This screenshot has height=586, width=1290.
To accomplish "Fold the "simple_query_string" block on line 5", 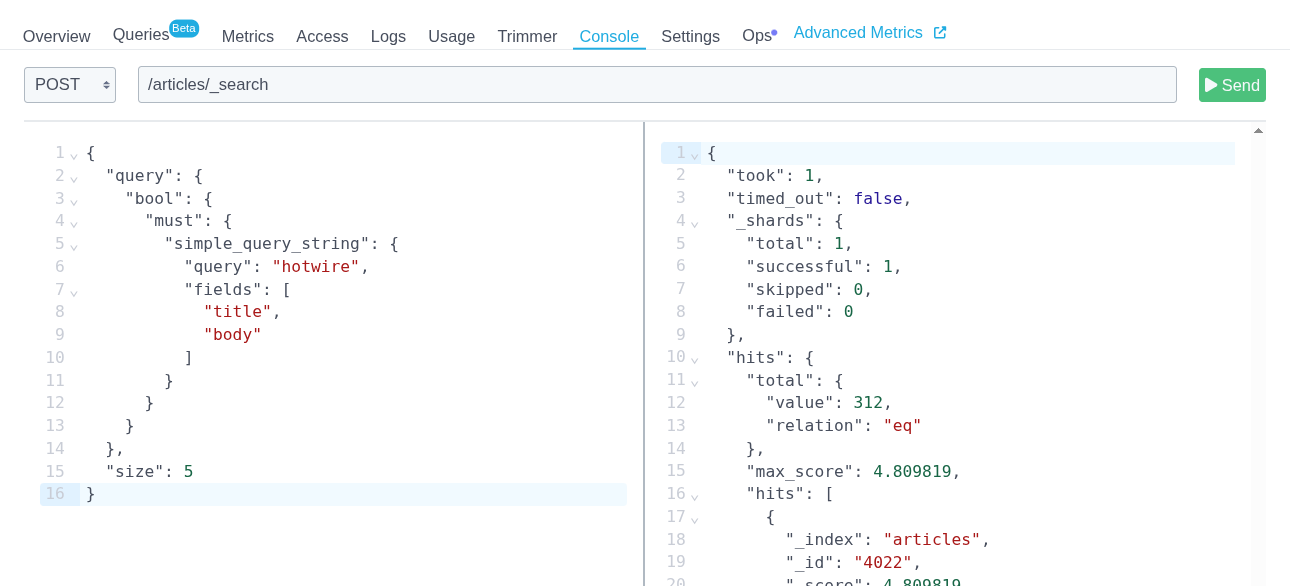I will pos(74,245).
